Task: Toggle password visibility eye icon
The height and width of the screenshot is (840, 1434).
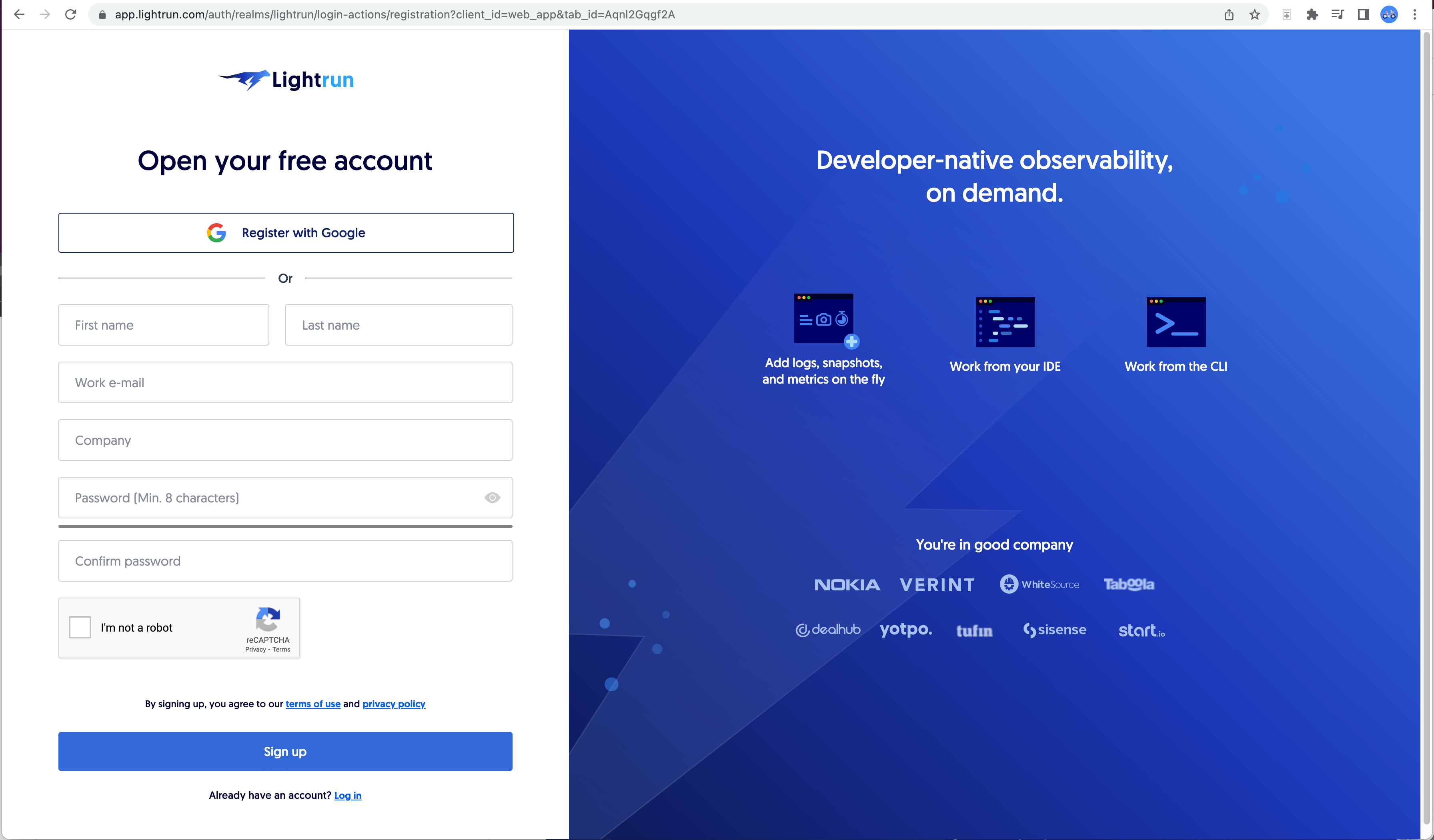Action: [492, 498]
